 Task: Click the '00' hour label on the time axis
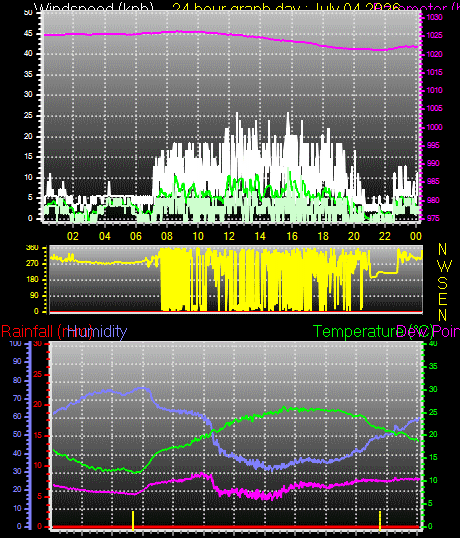click(416, 236)
